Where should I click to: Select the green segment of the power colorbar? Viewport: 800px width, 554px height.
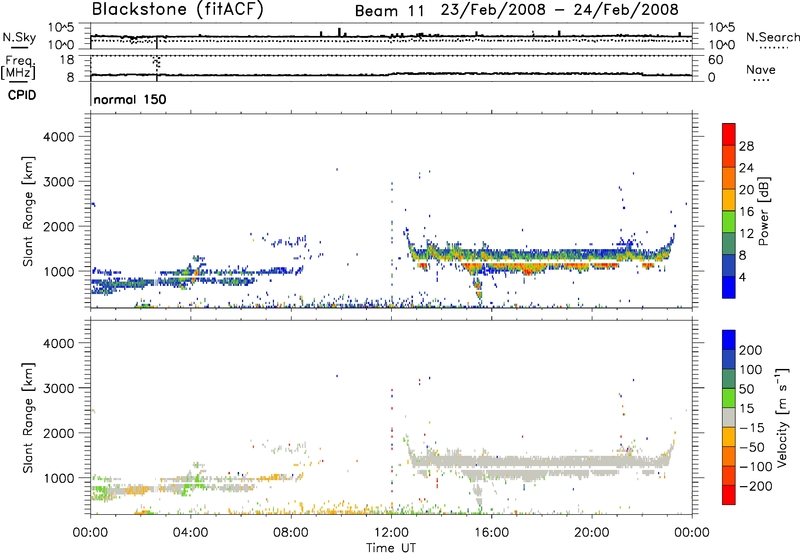coord(729,222)
